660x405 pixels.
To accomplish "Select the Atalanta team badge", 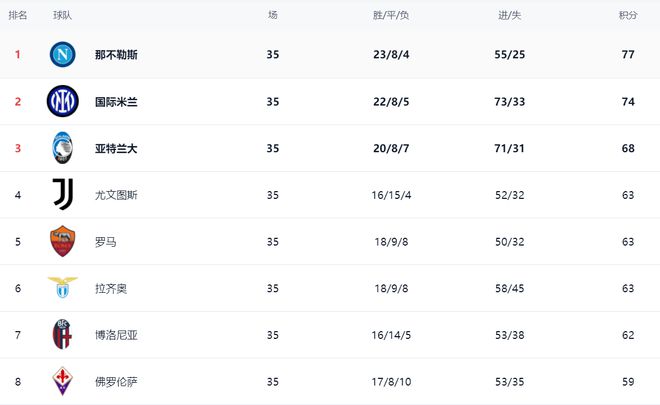I will (x=62, y=148).
